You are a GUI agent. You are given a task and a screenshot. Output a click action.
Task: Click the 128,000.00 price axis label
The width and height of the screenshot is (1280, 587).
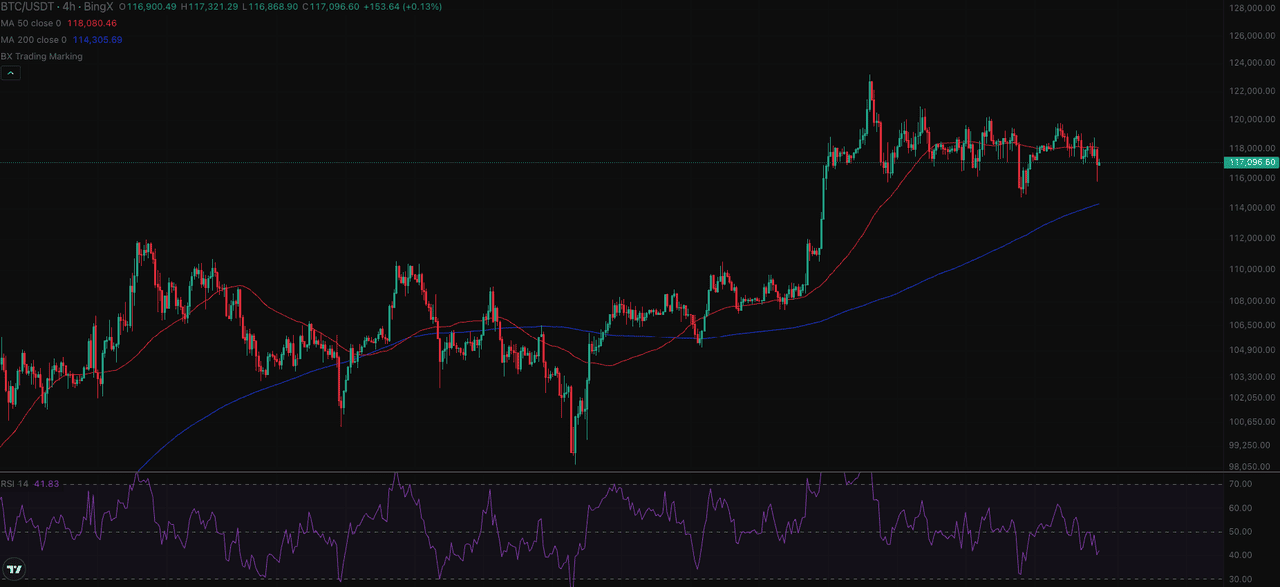click(1252, 8)
